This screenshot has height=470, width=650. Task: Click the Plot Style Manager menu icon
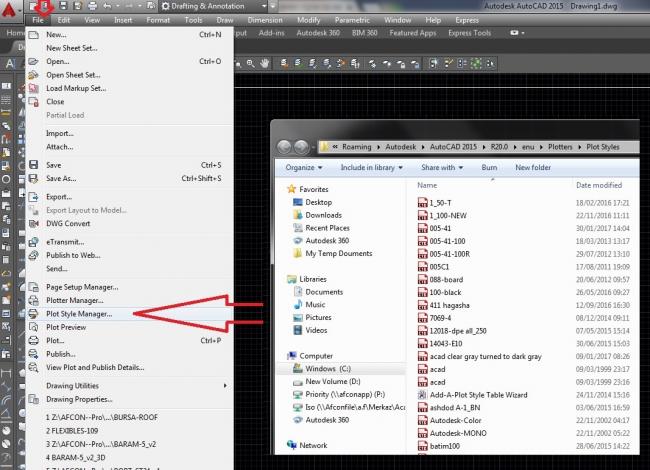[33, 313]
